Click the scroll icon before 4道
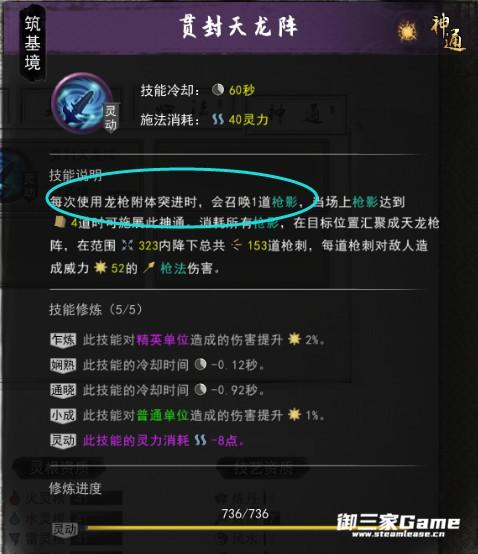Image resolution: width=478 pixels, height=554 pixels. [x=59, y=222]
